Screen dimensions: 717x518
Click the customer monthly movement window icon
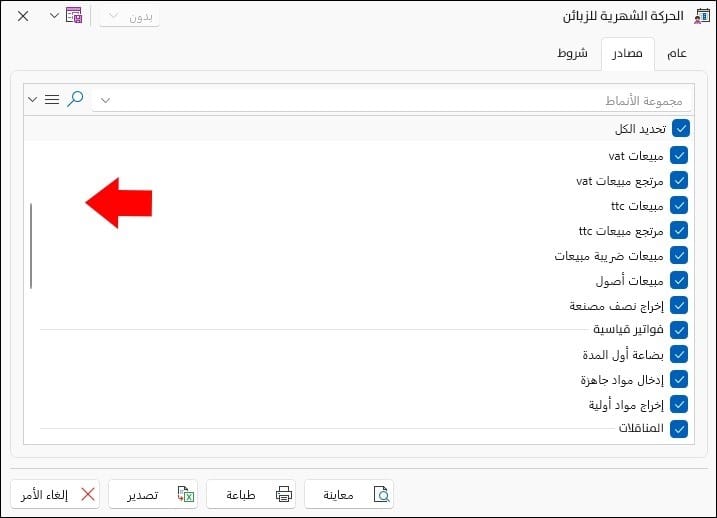(701, 16)
